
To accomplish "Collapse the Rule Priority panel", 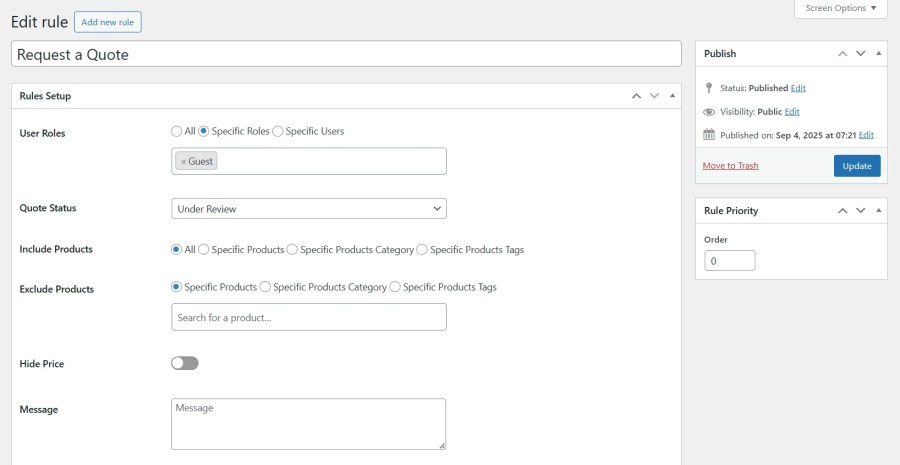I will pyautogui.click(x=879, y=211).
